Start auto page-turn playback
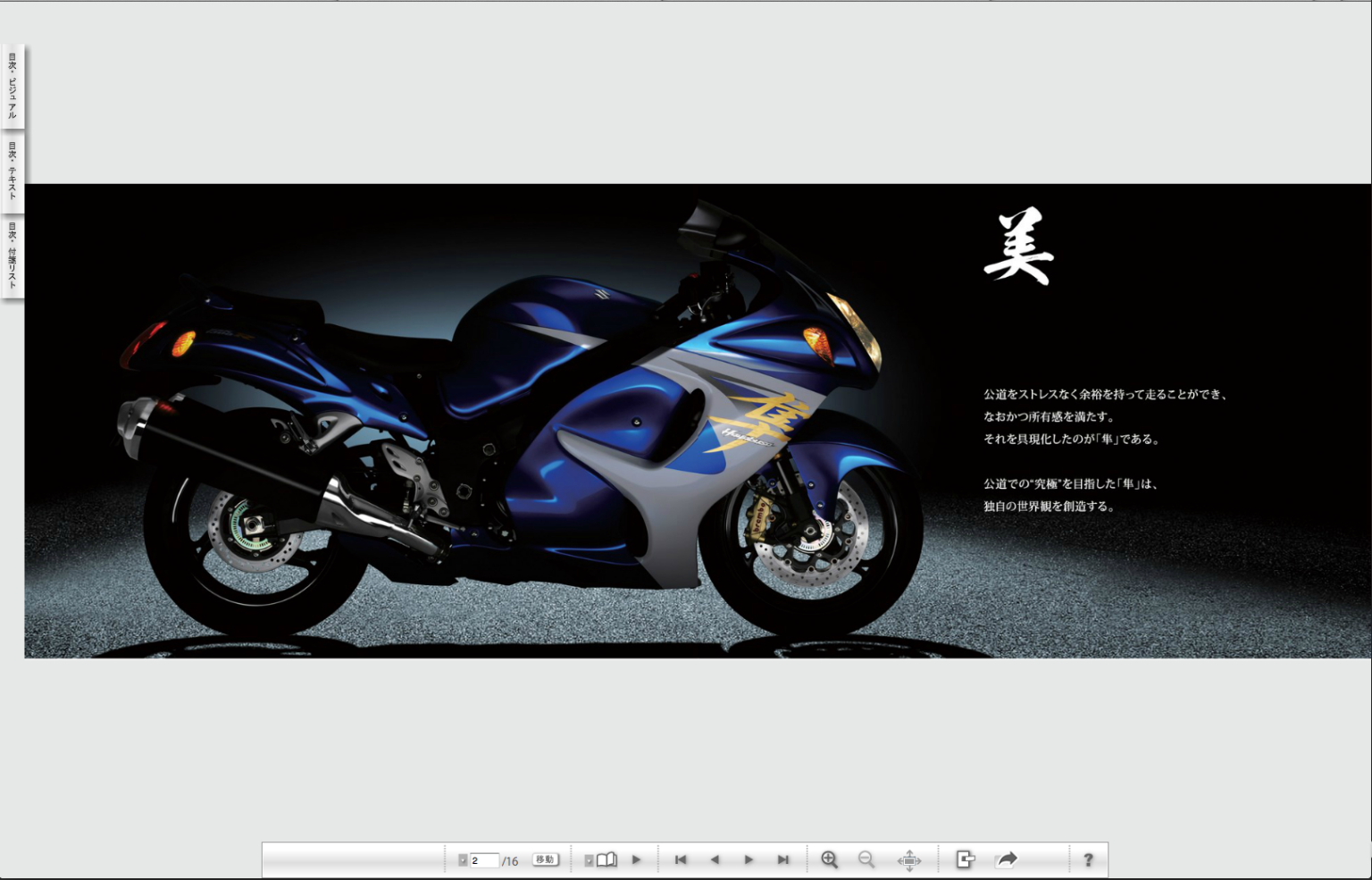This screenshot has width=1372, height=880. (x=636, y=859)
